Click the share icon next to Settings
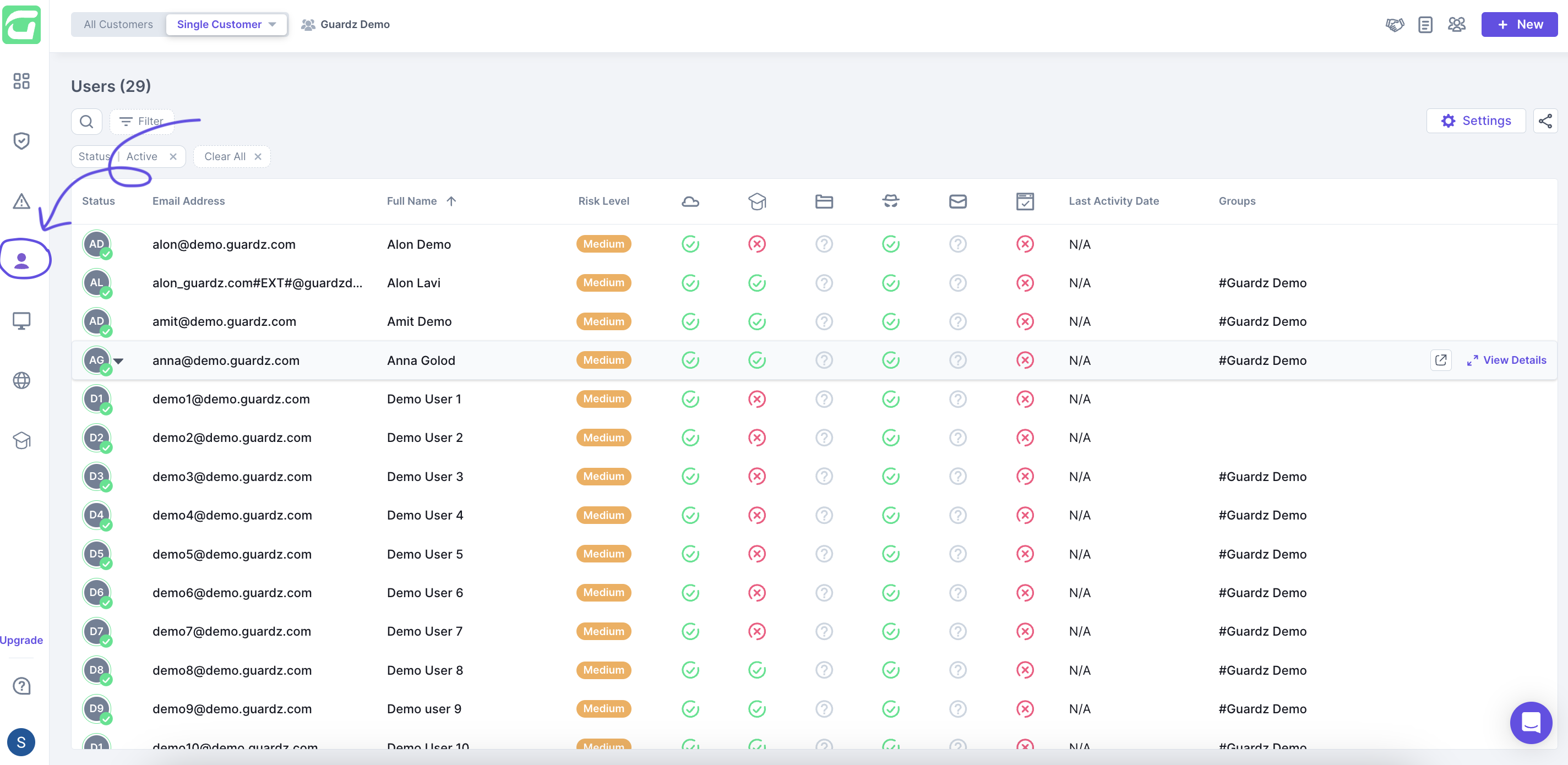This screenshot has width=1568, height=765. tap(1544, 121)
